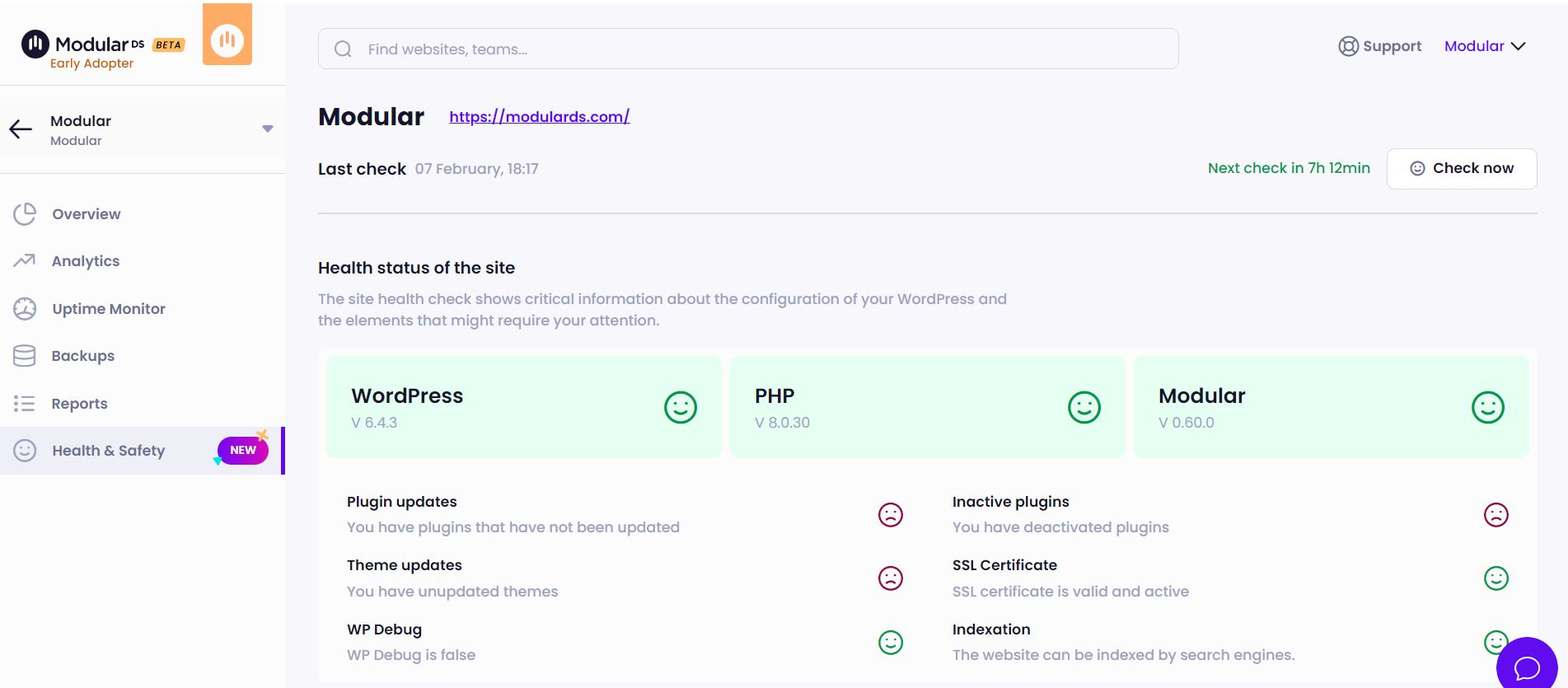Click the SSL Certificate smiley icon
Screen dimensions: 1568x688
tap(1495, 578)
